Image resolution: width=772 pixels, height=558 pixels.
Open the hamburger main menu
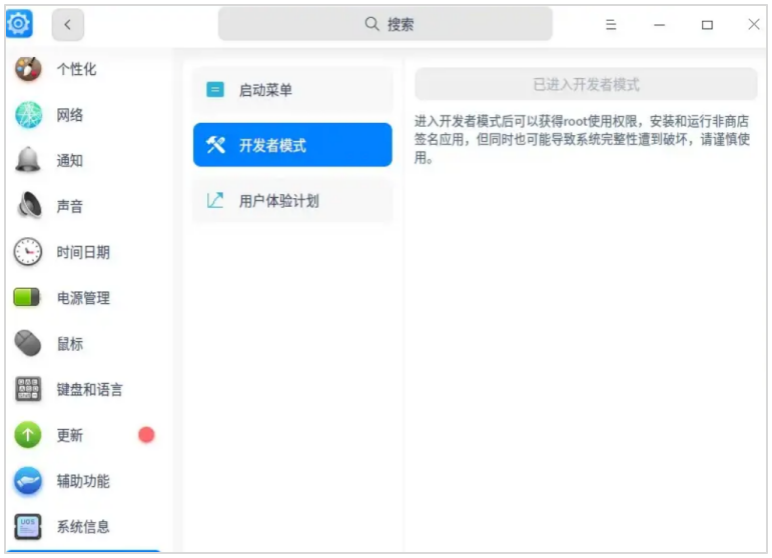611,25
